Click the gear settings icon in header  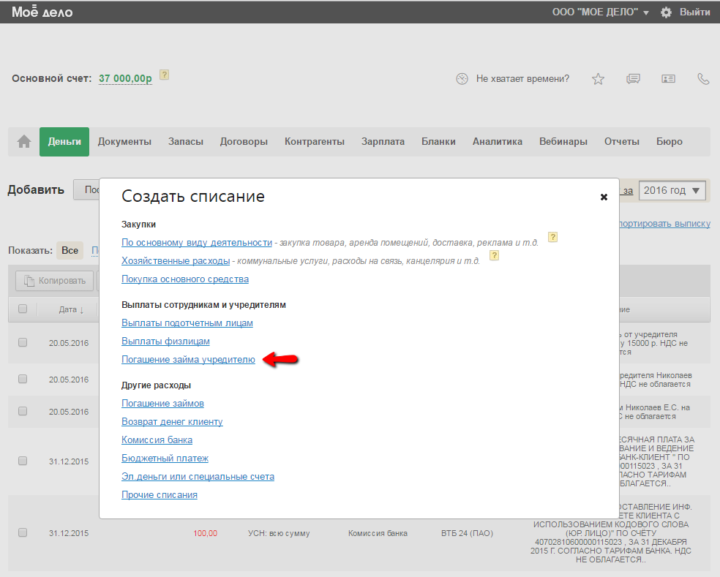click(x=666, y=12)
